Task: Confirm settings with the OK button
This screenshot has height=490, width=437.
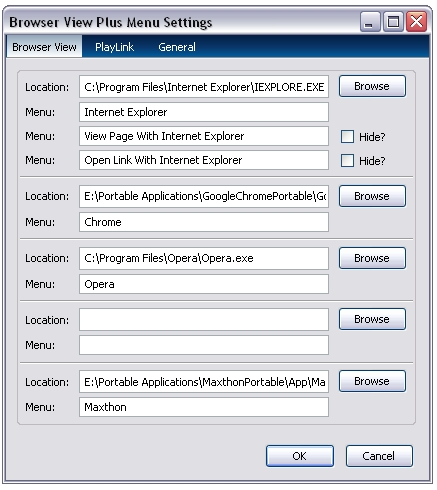Action: point(300,456)
